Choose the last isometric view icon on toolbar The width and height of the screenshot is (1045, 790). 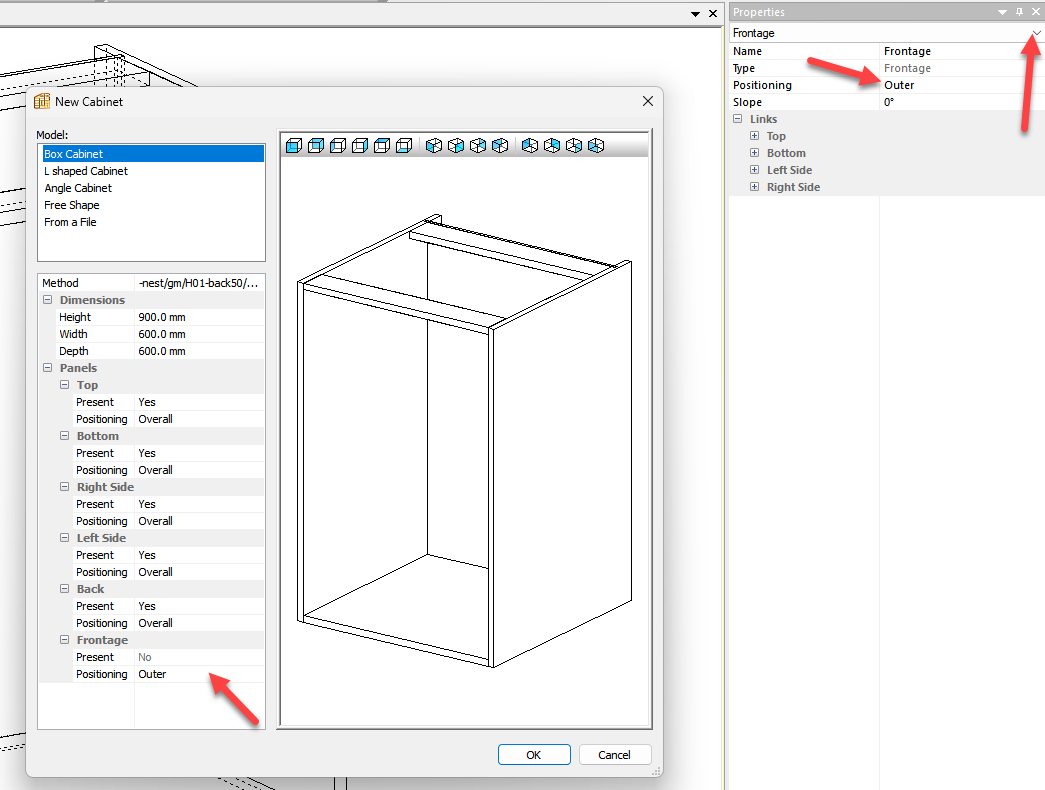click(x=596, y=146)
